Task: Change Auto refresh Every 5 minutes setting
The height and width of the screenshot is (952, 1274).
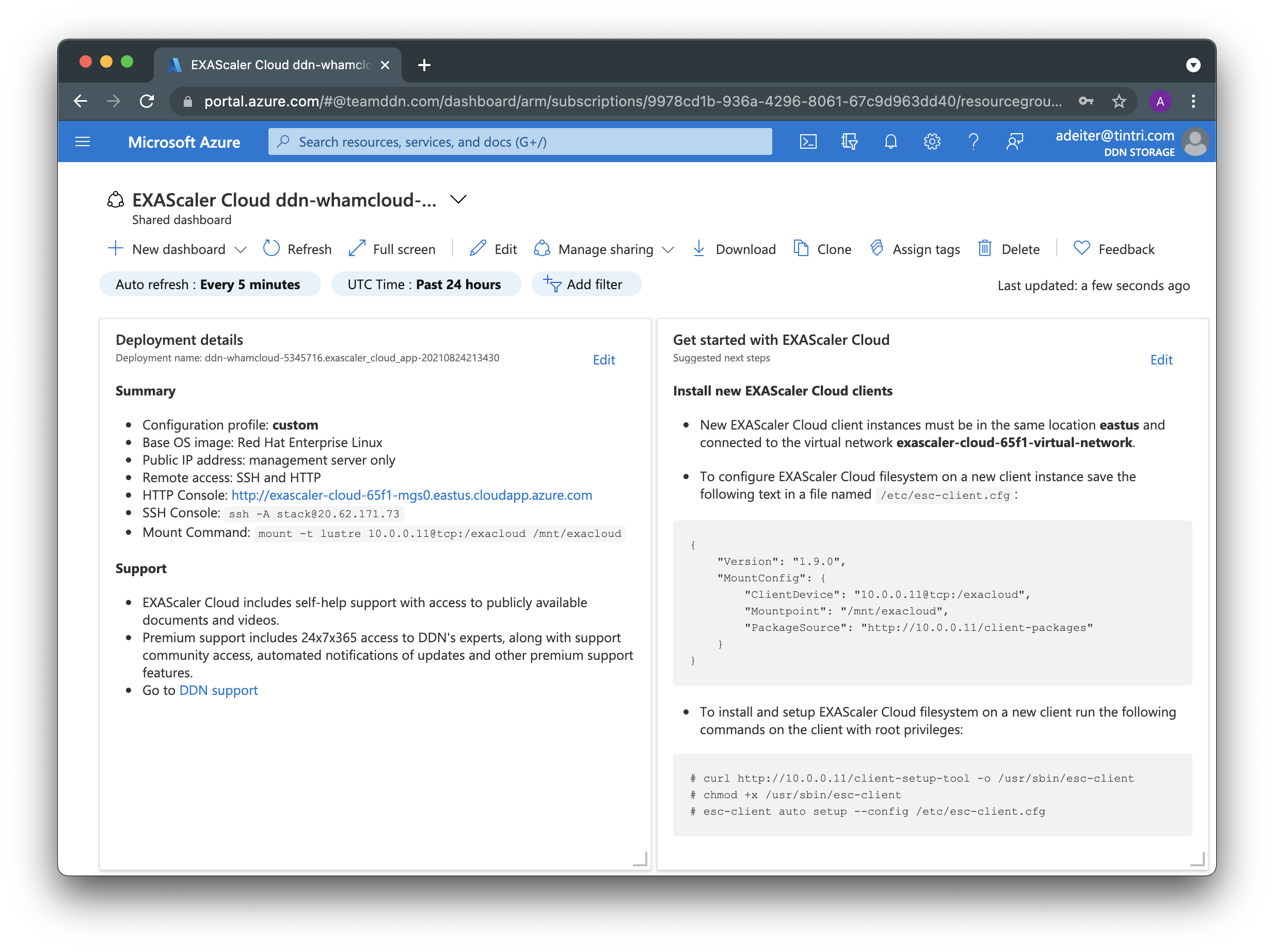Action: [209, 284]
